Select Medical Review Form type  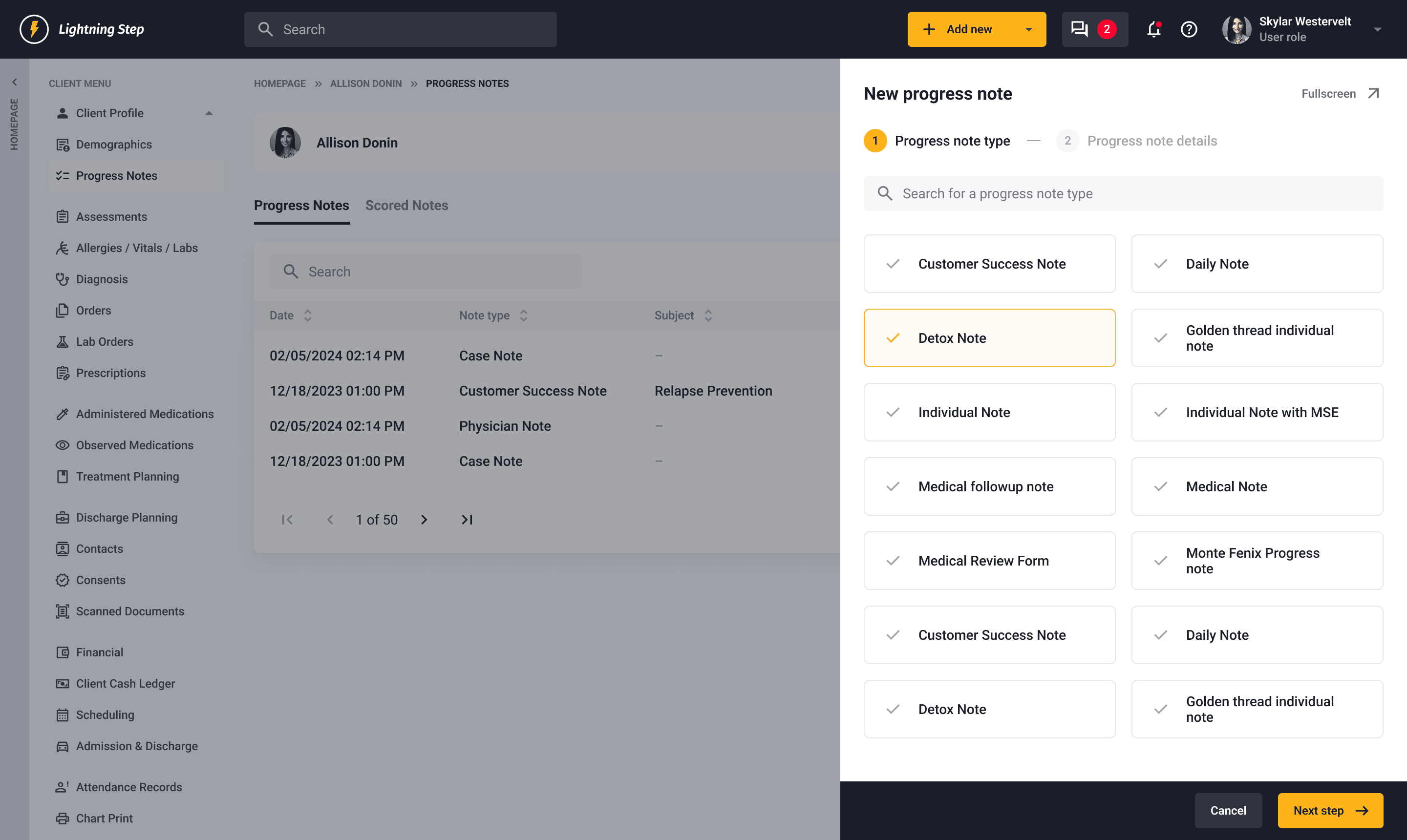point(989,560)
